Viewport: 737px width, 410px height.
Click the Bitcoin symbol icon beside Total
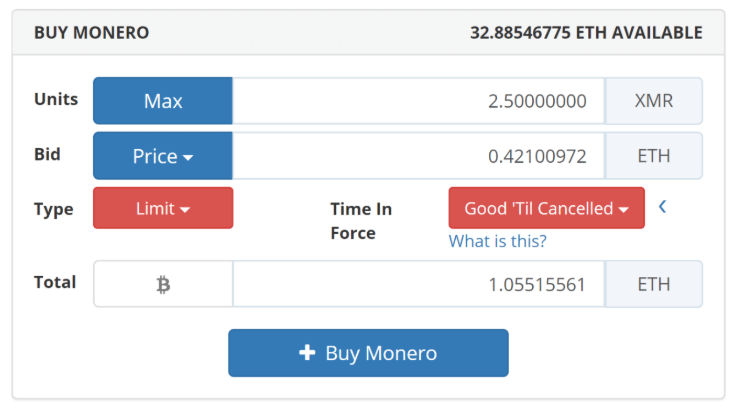click(163, 284)
